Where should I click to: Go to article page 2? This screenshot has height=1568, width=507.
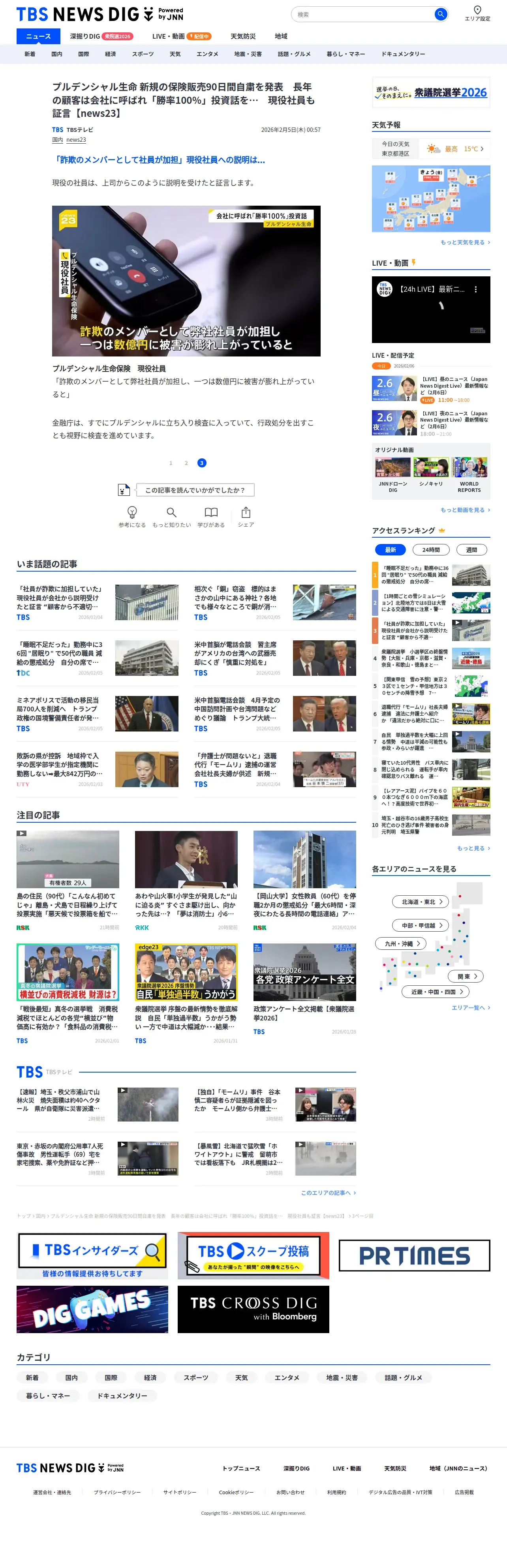pos(186,463)
